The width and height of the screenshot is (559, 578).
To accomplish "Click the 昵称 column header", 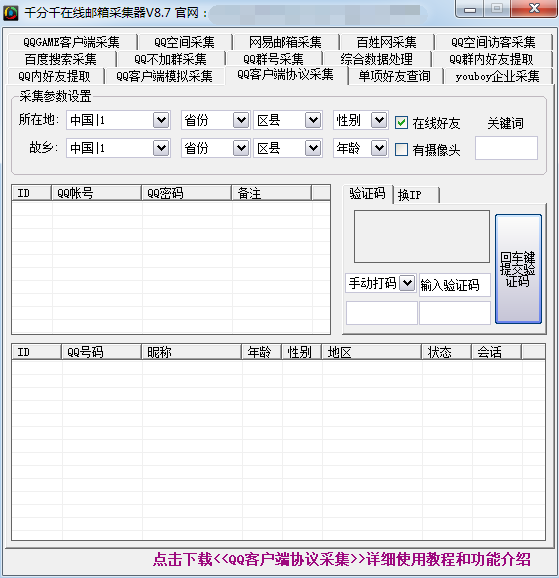I will click(x=192, y=352).
